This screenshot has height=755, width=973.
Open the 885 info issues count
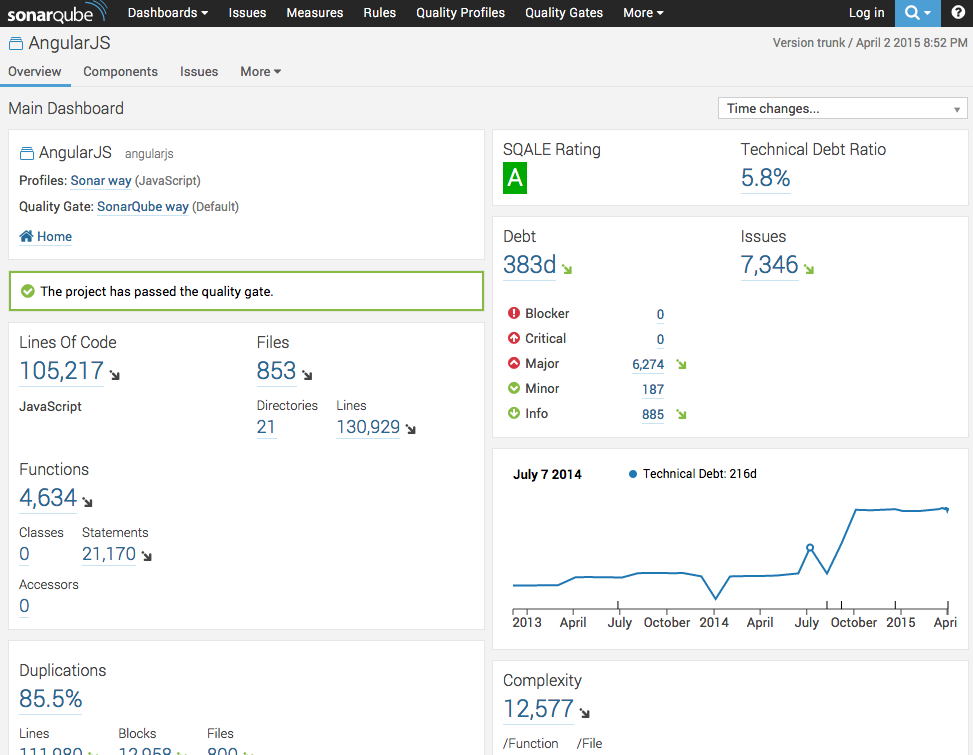click(x=653, y=414)
